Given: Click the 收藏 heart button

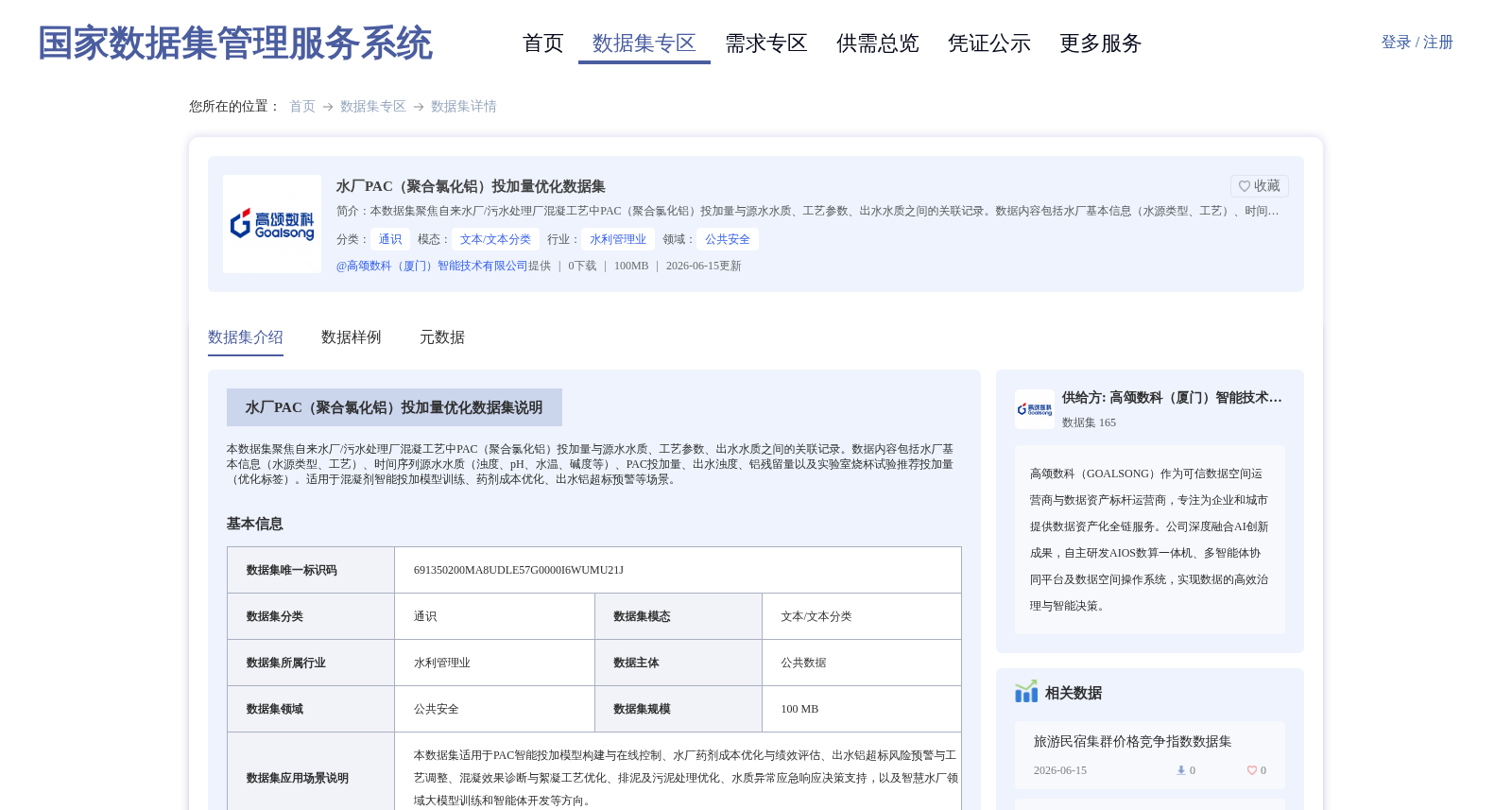Looking at the screenshot, I should click(1259, 186).
